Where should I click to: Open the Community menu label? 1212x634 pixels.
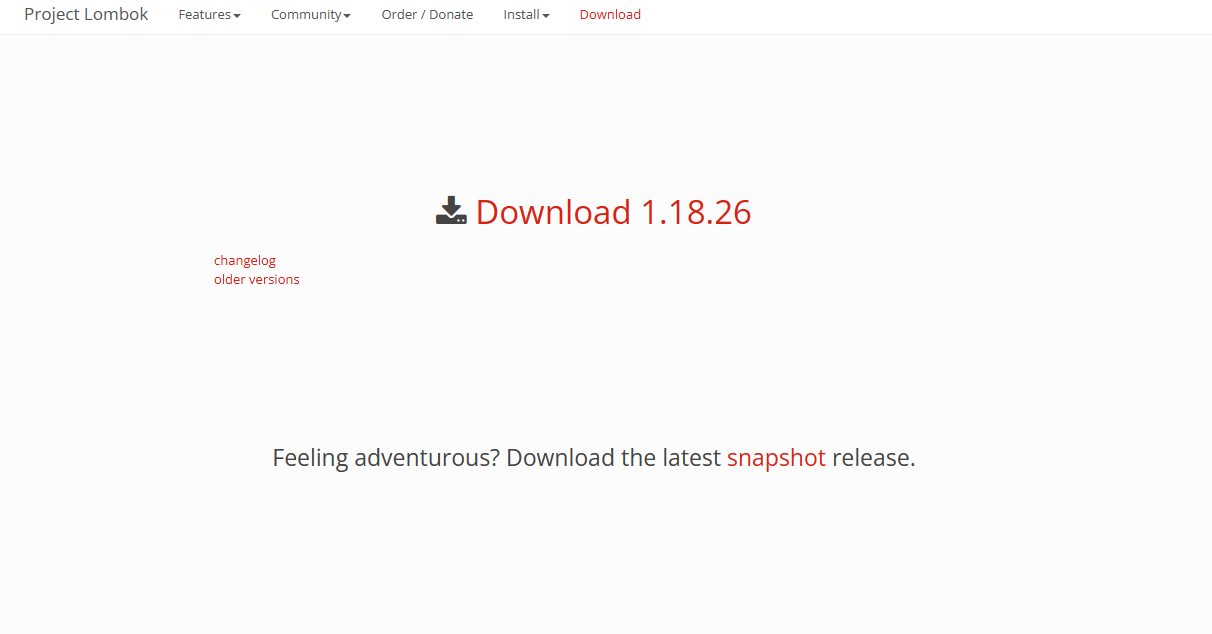point(307,15)
